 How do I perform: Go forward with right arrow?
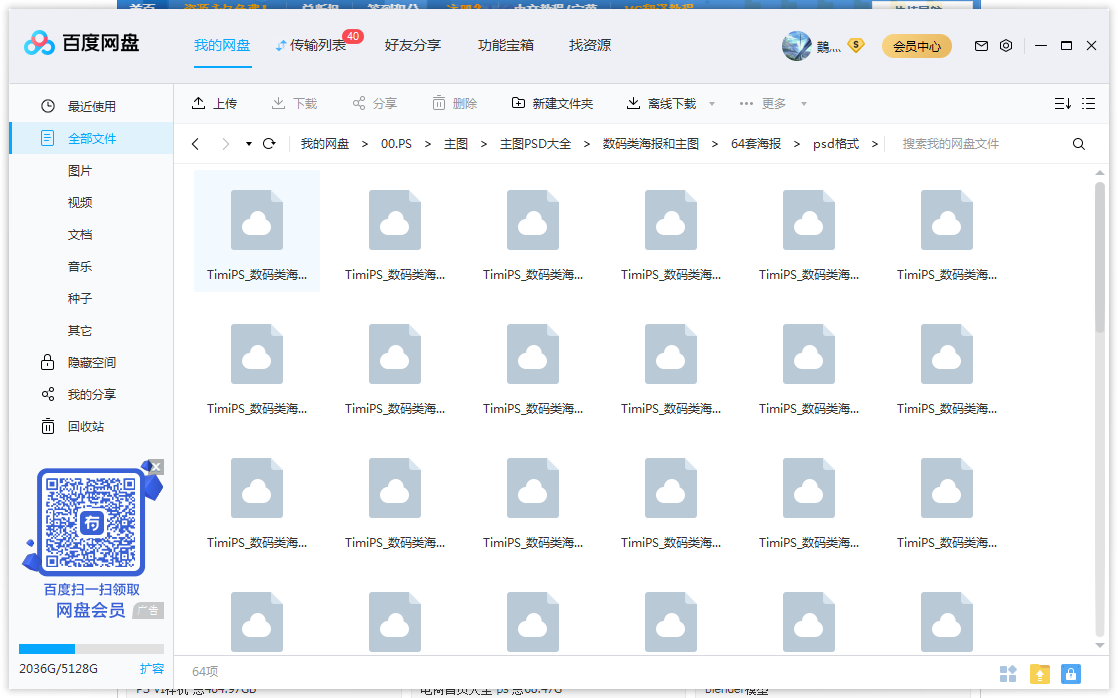(225, 144)
